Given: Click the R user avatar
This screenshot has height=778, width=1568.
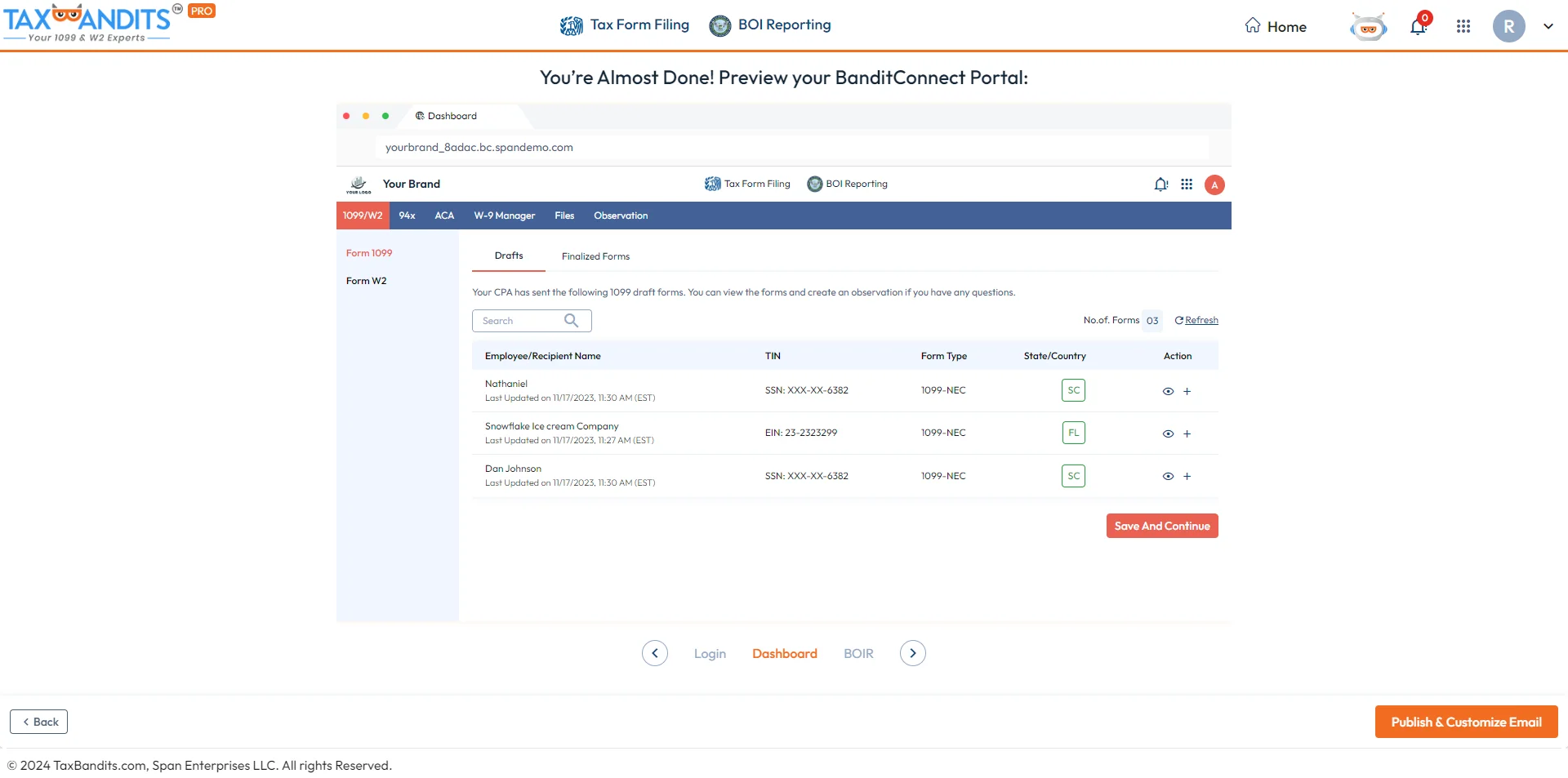Looking at the screenshot, I should [x=1509, y=26].
